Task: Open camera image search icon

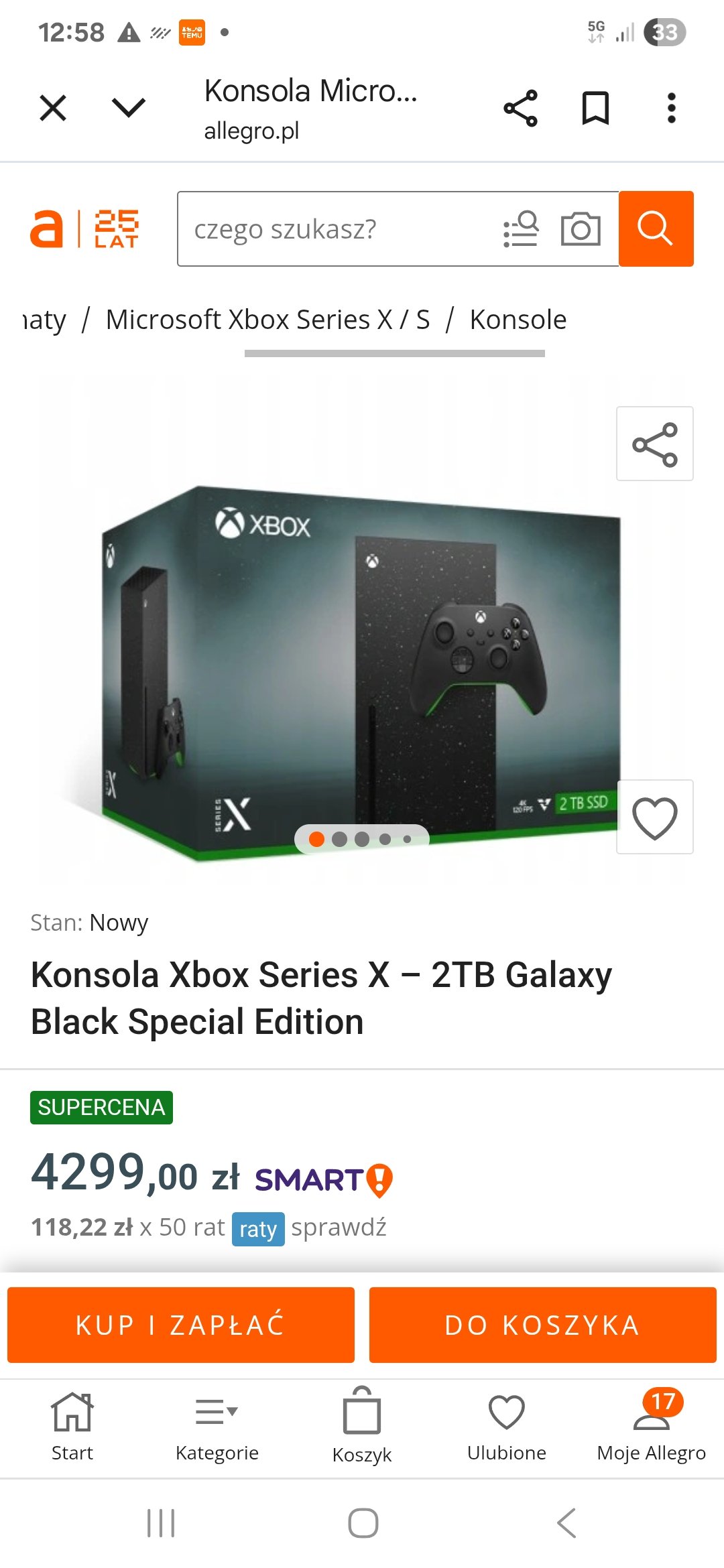Action: point(580,229)
